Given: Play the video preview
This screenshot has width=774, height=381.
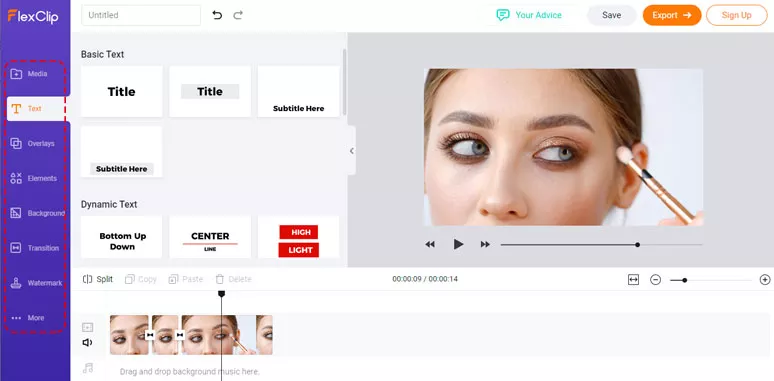Looking at the screenshot, I should [458, 244].
